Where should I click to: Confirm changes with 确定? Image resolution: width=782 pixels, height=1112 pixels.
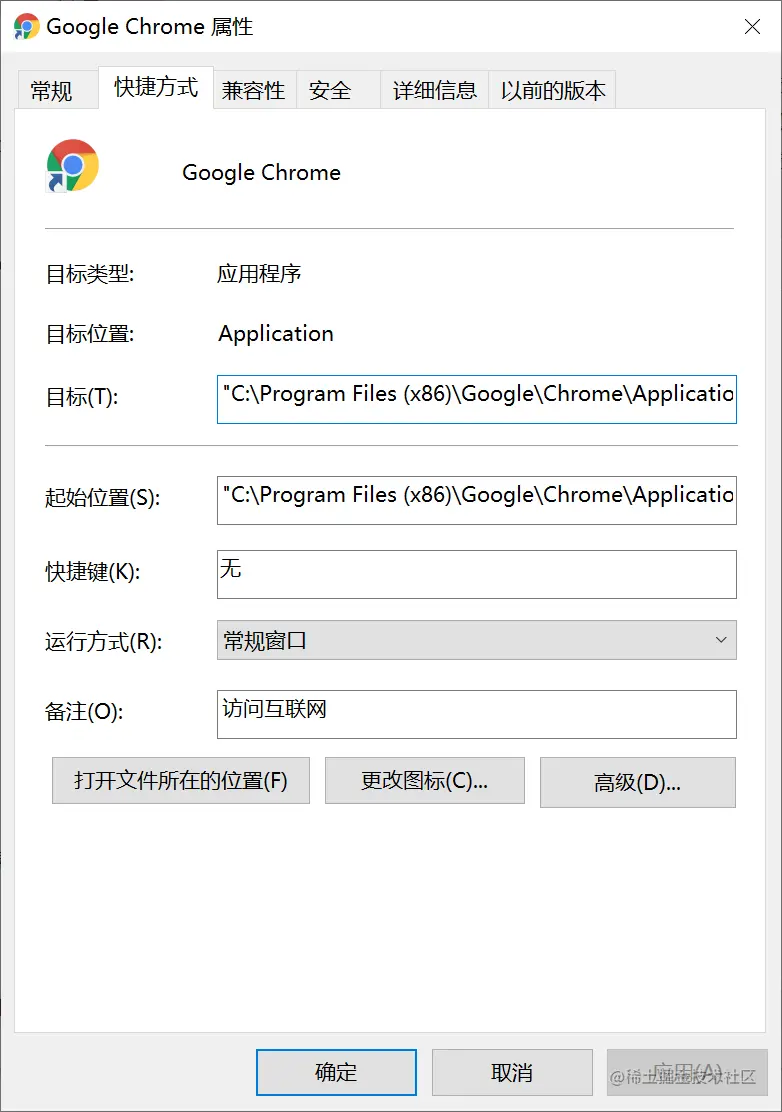pyautogui.click(x=336, y=1072)
